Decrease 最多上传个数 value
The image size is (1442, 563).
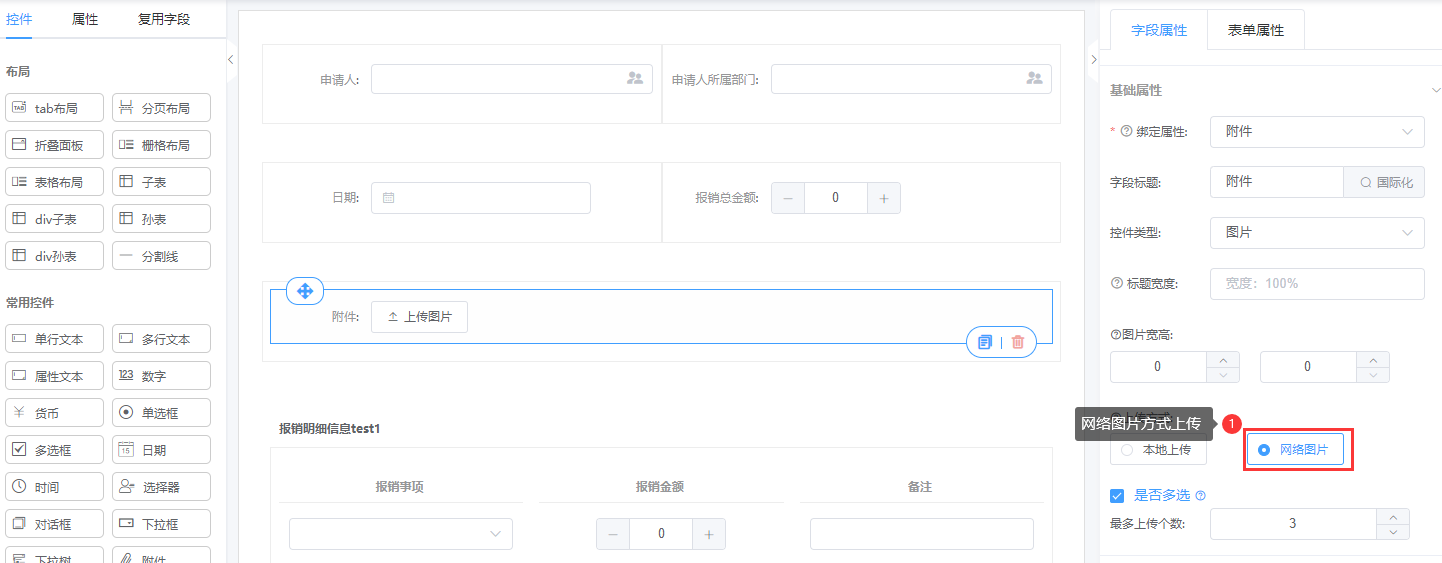coord(1393,532)
